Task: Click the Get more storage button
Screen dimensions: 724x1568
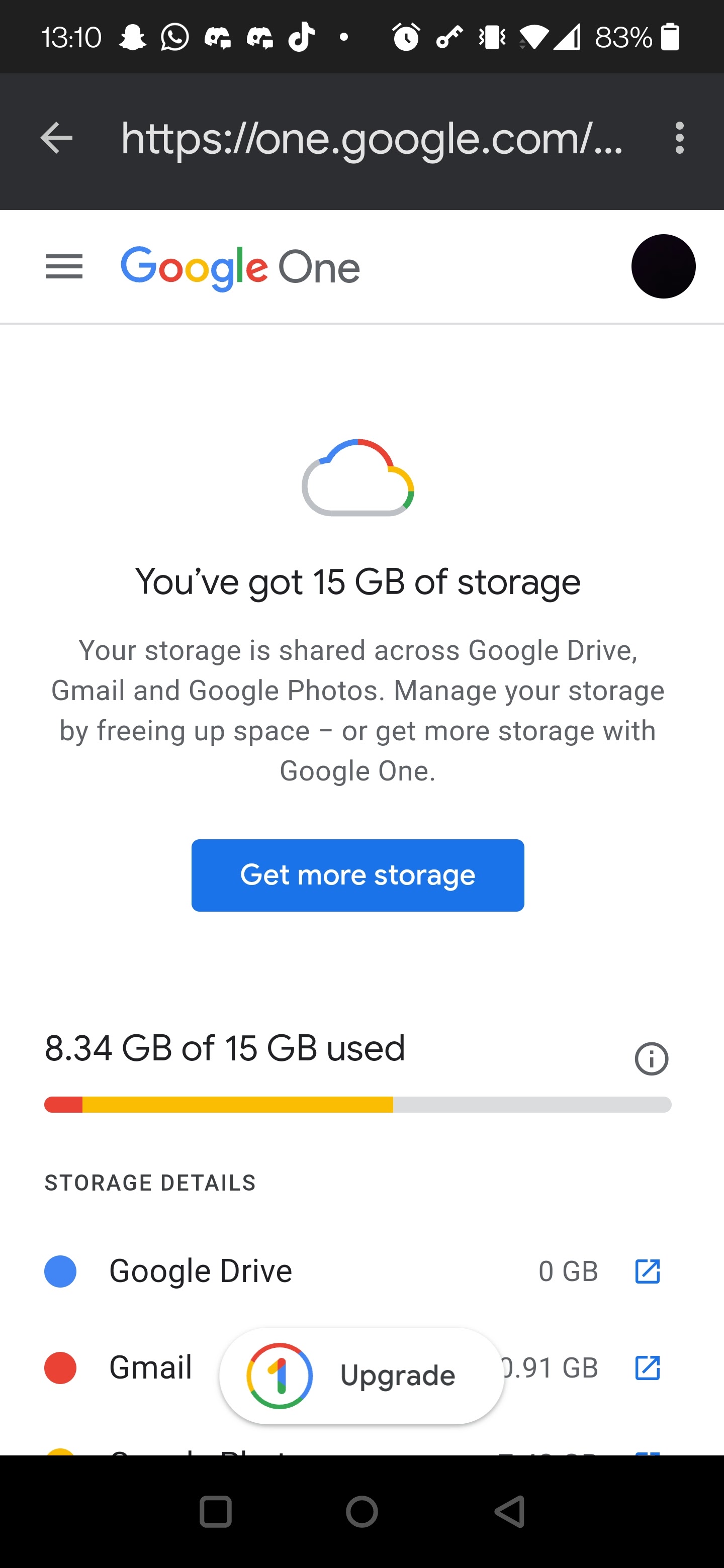Action: click(x=358, y=875)
